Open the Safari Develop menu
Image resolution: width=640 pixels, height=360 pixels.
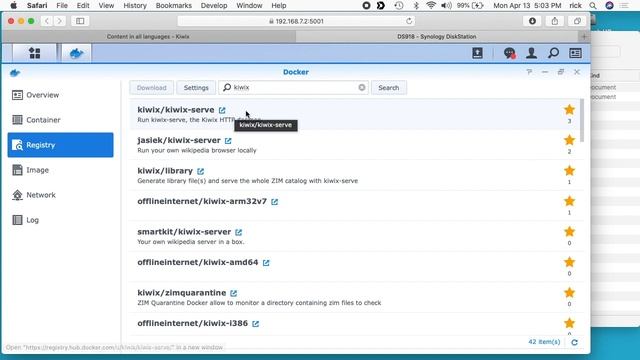click(x=214, y=6)
